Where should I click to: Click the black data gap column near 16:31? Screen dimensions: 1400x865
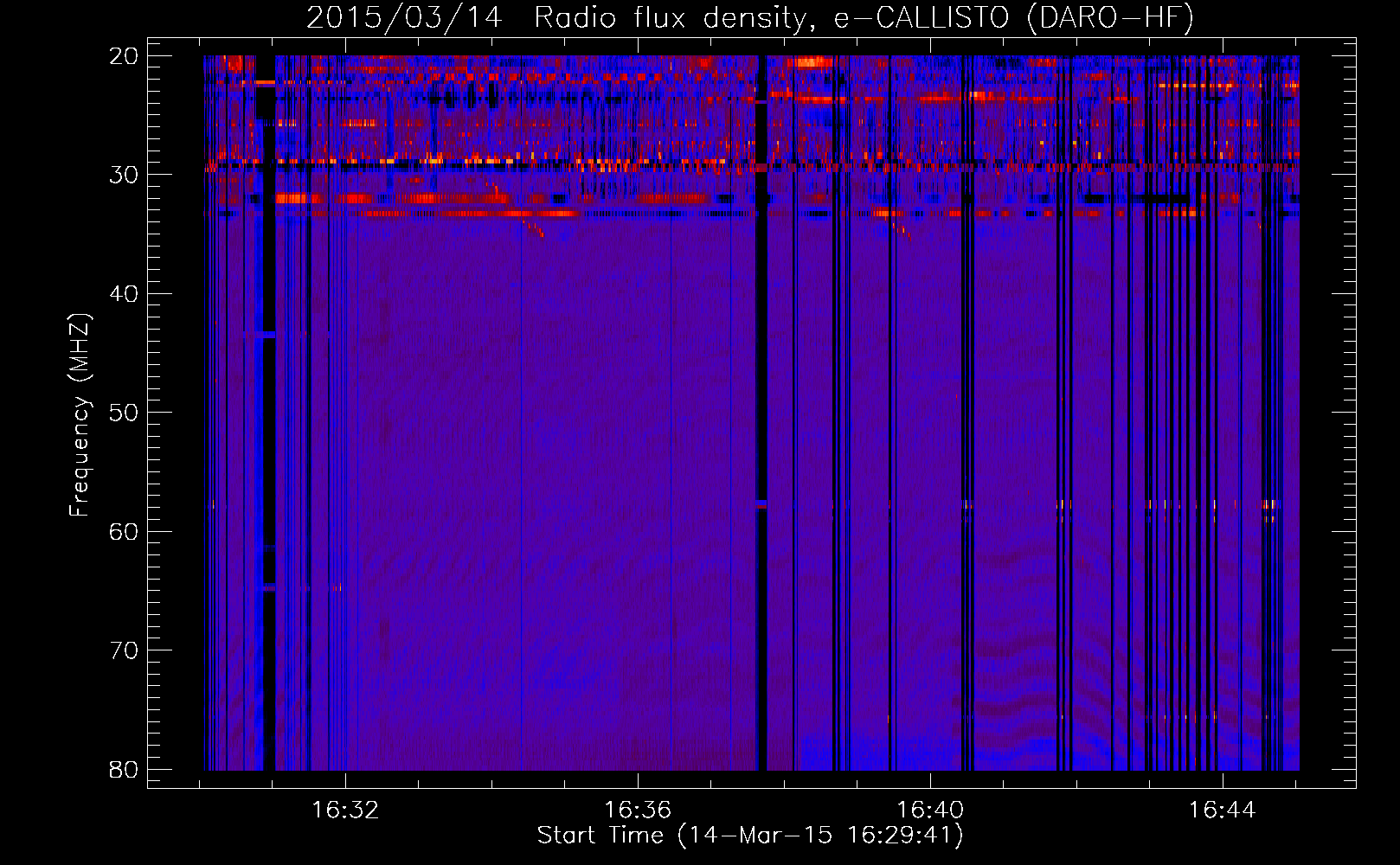click(x=269, y=413)
